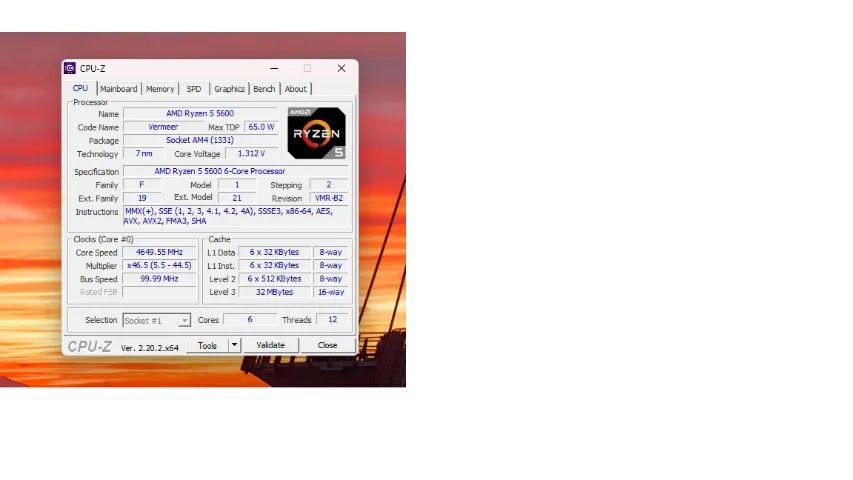Click the Close button at bottom
Image resolution: width=853 pixels, height=480 pixels.
[327, 345]
